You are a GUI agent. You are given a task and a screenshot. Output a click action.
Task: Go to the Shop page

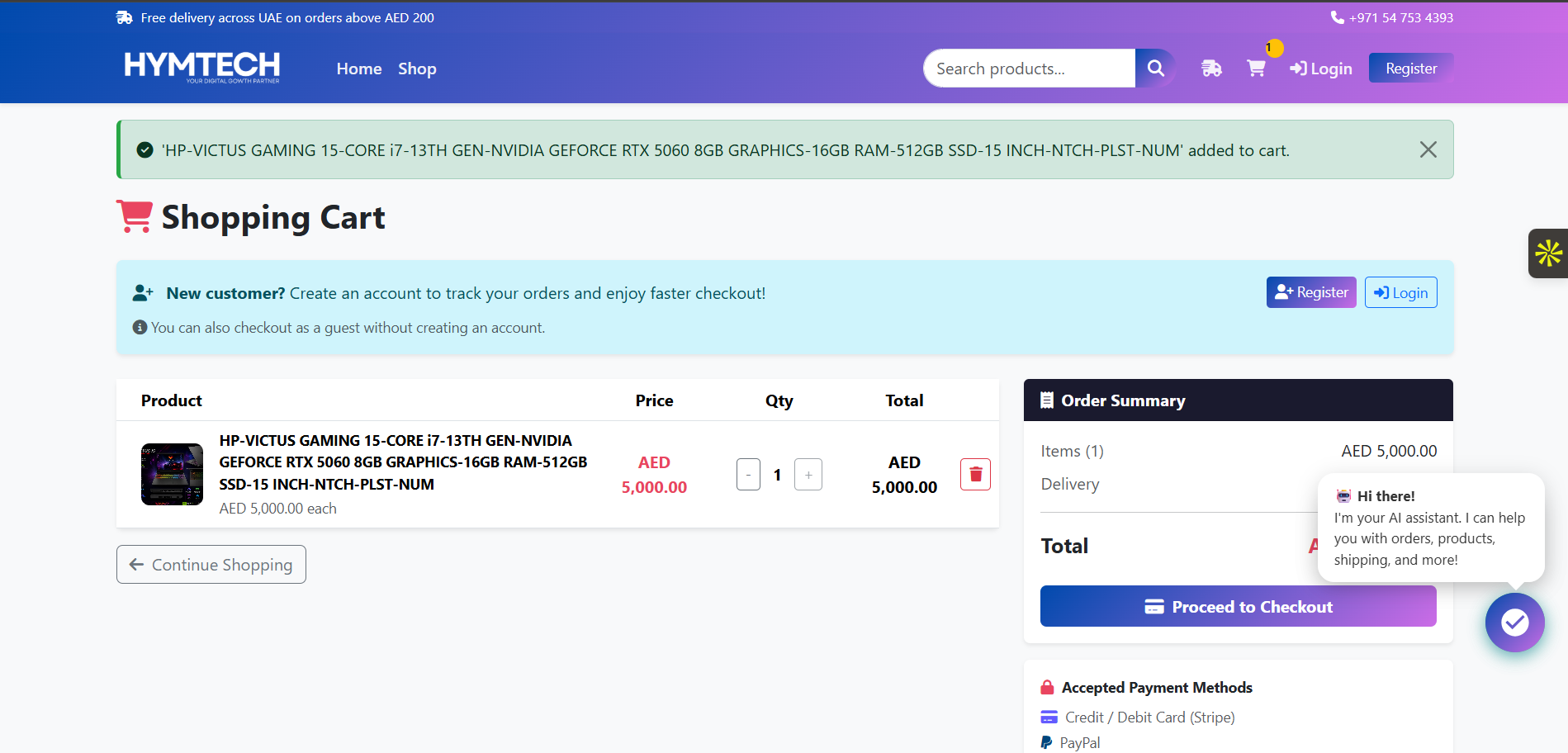(417, 69)
